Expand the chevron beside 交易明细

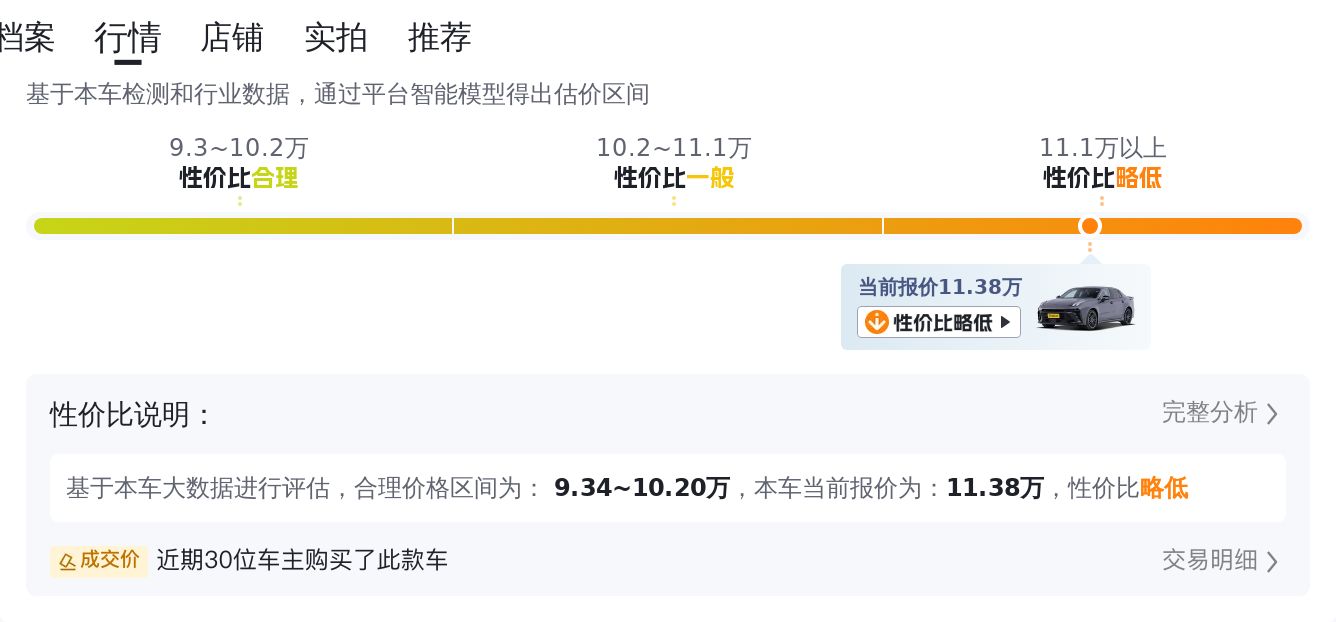click(x=1272, y=561)
